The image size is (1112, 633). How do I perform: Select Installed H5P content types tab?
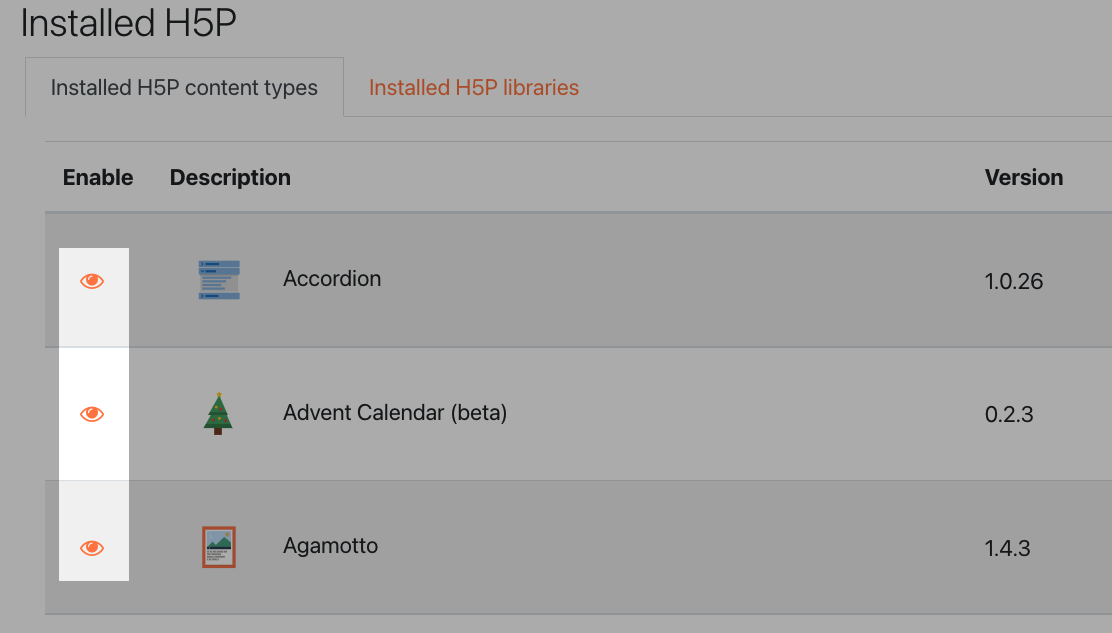[184, 87]
